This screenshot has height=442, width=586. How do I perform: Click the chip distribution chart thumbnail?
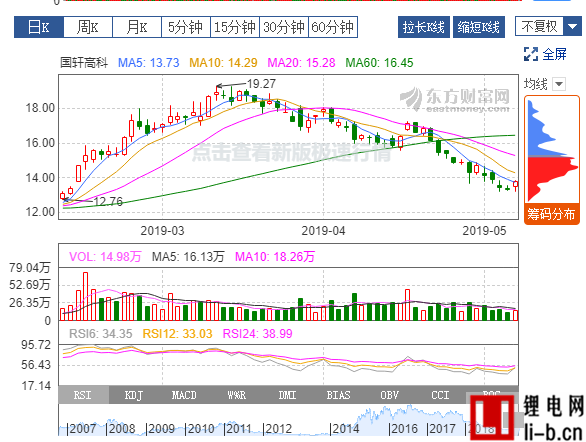(x=552, y=150)
